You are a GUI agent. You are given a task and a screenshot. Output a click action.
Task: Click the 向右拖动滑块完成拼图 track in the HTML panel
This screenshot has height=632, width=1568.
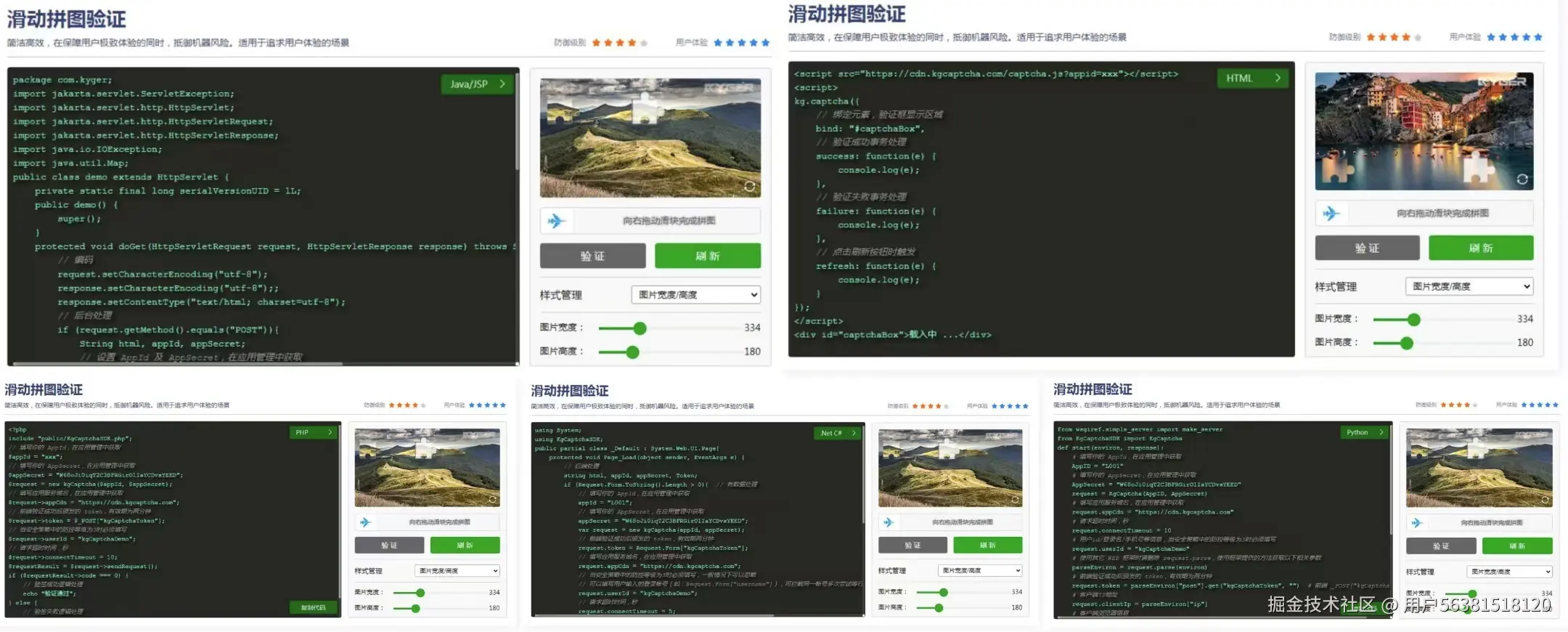pyautogui.click(x=1424, y=214)
